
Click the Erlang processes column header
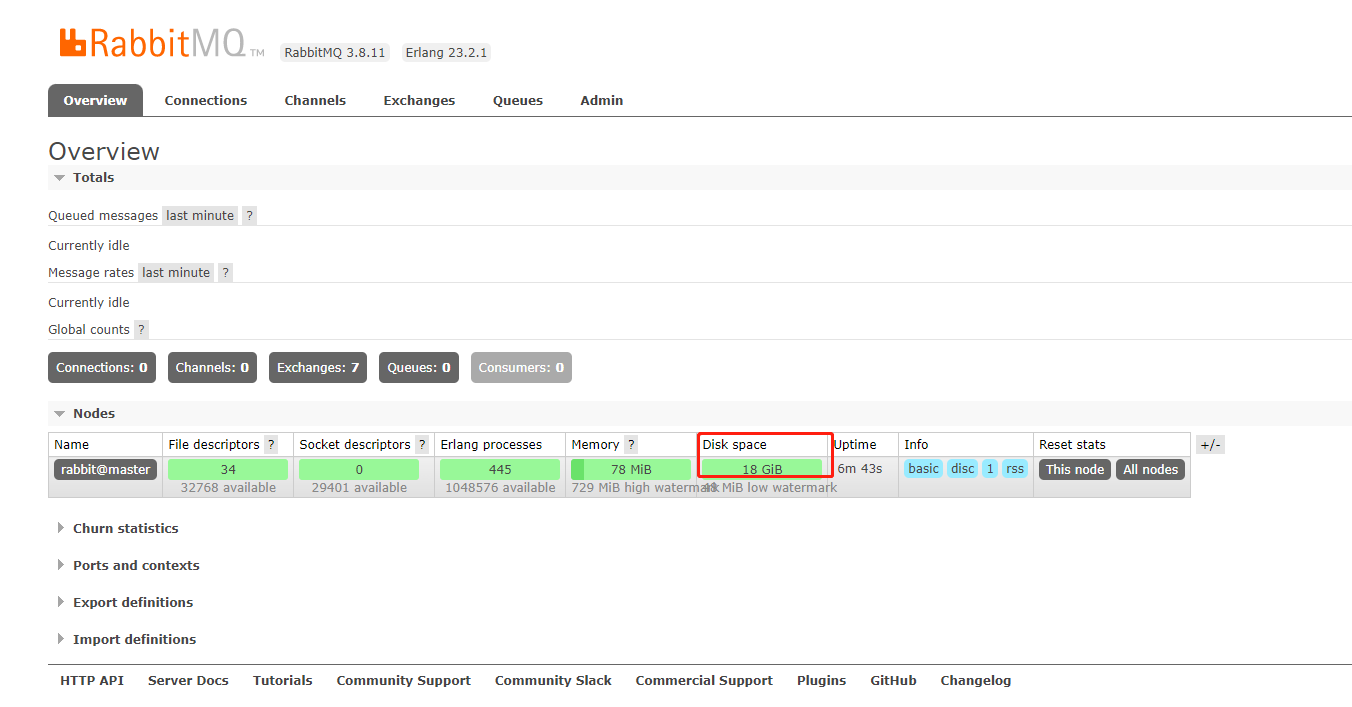pos(491,445)
